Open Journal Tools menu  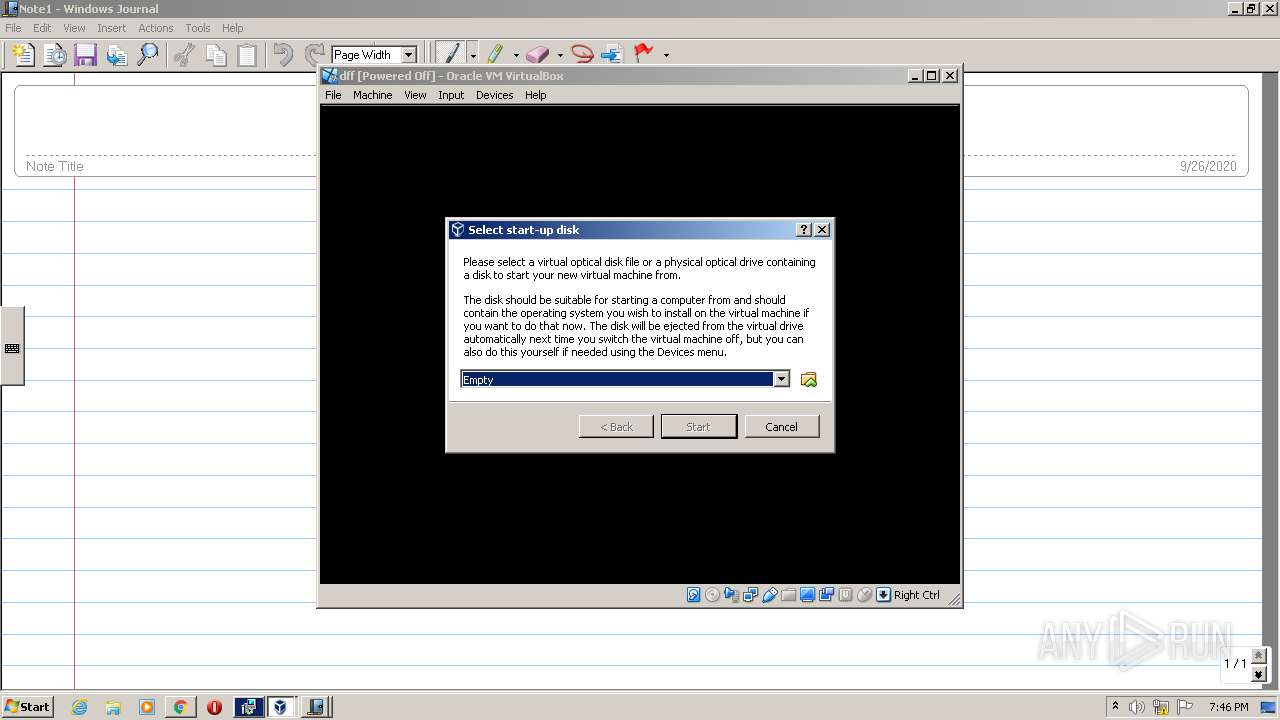[x=198, y=28]
